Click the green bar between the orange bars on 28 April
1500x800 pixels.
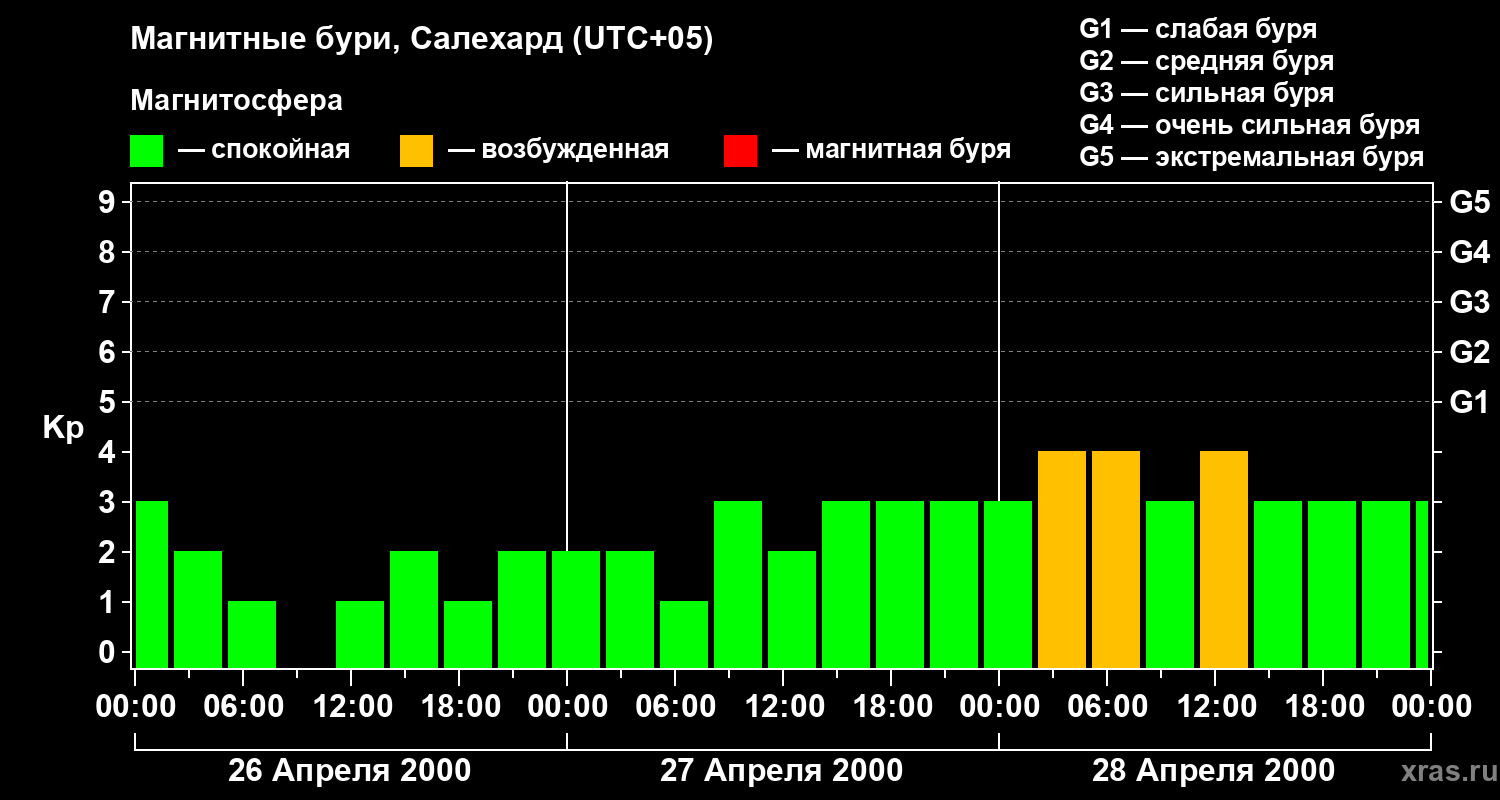pos(1170,585)
